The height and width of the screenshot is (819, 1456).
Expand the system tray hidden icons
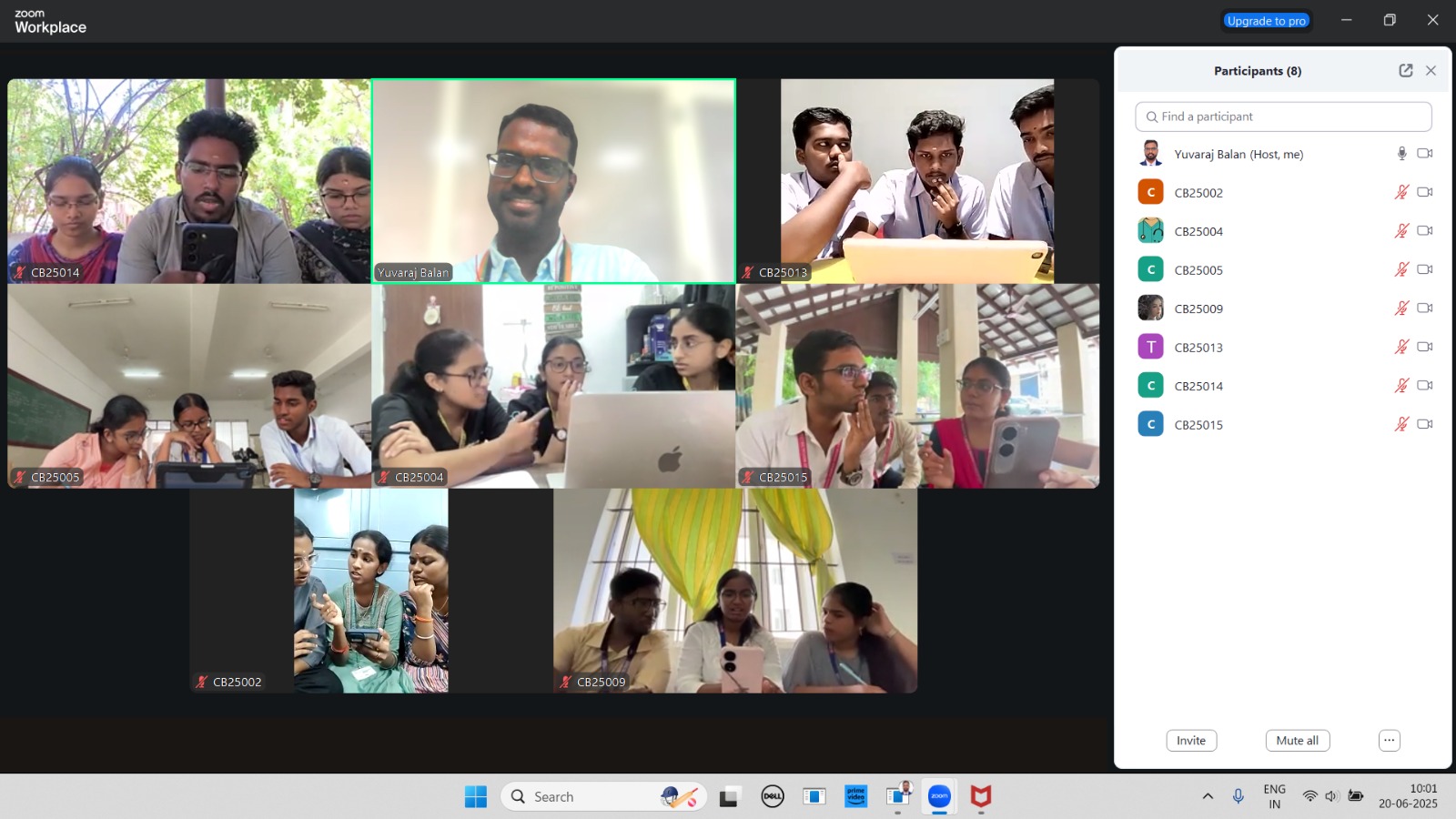click(1208, 796)
